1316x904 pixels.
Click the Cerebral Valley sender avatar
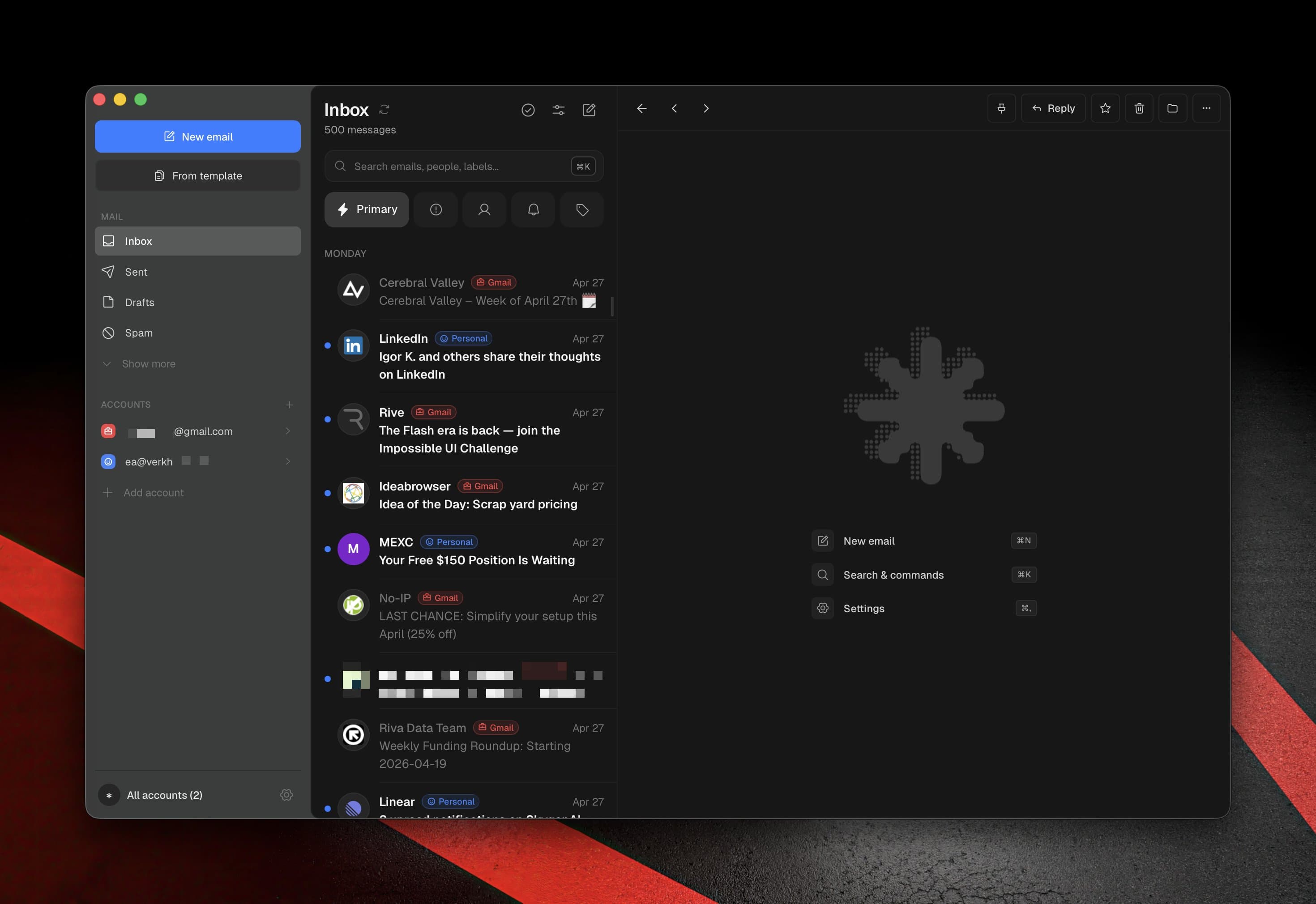pyautogui.click(x=354, y=290)
